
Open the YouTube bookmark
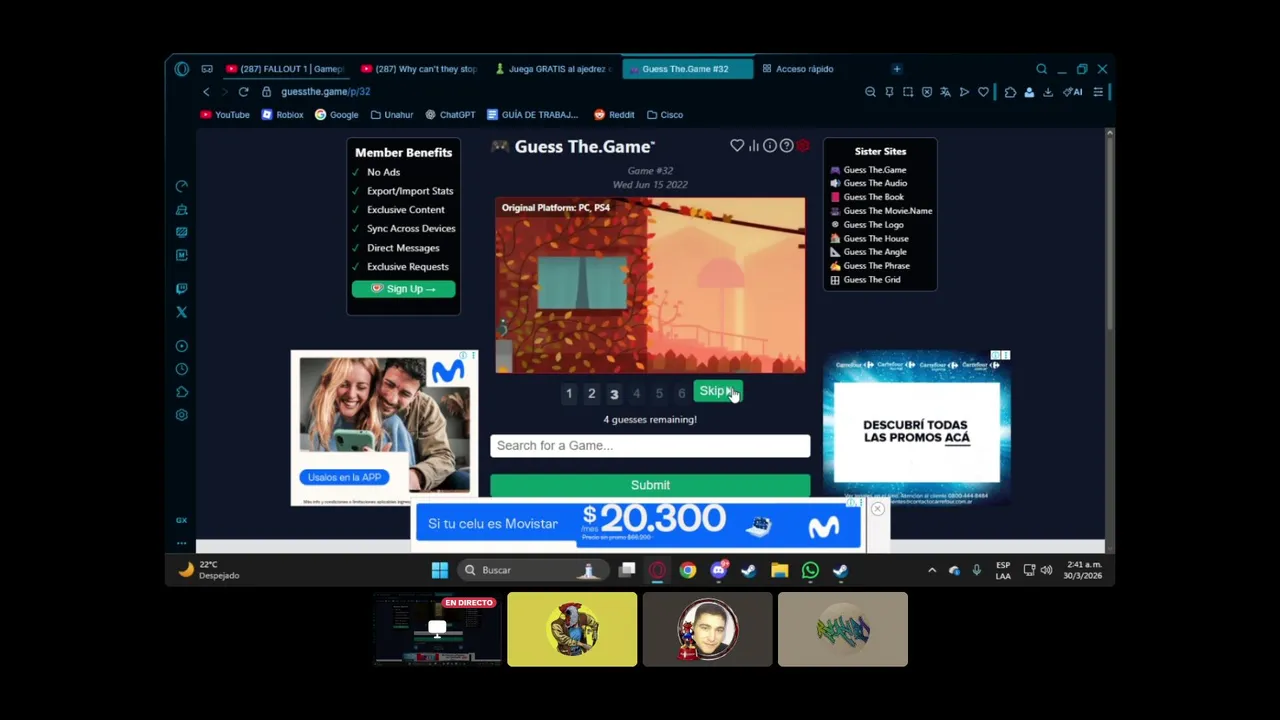(x=224, y=115)
